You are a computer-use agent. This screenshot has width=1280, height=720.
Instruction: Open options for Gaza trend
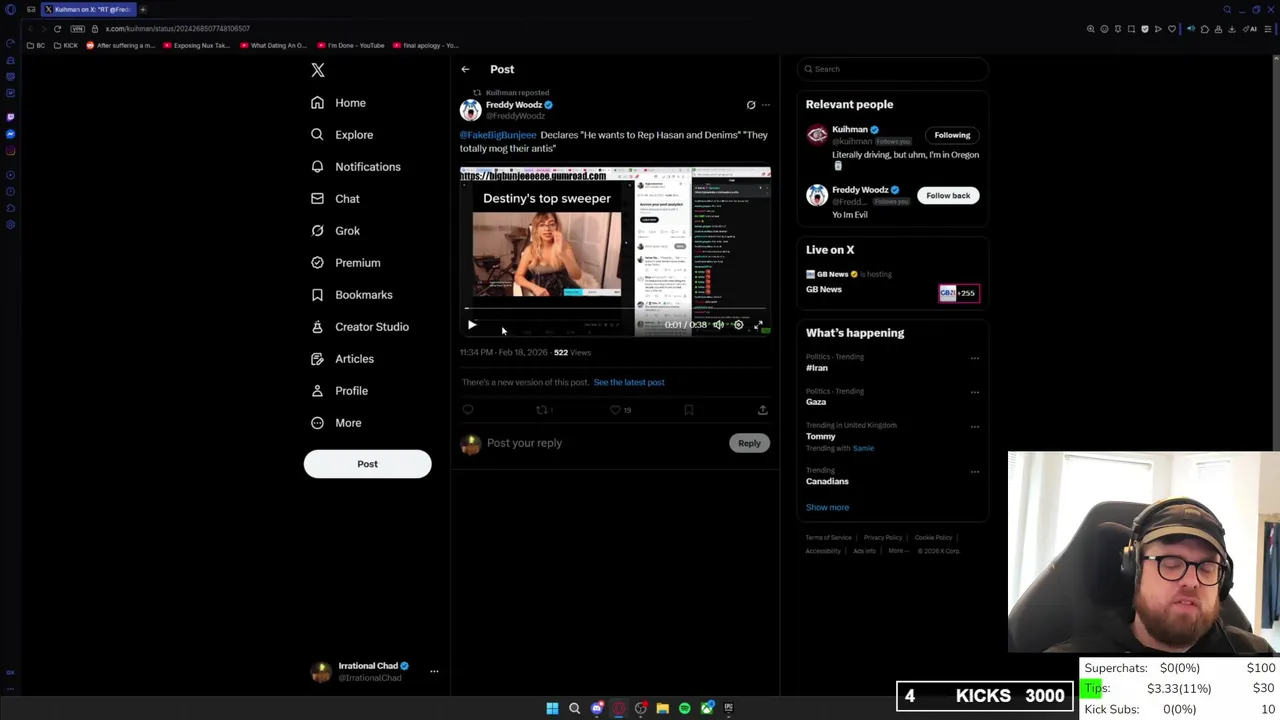coord(975,392)
